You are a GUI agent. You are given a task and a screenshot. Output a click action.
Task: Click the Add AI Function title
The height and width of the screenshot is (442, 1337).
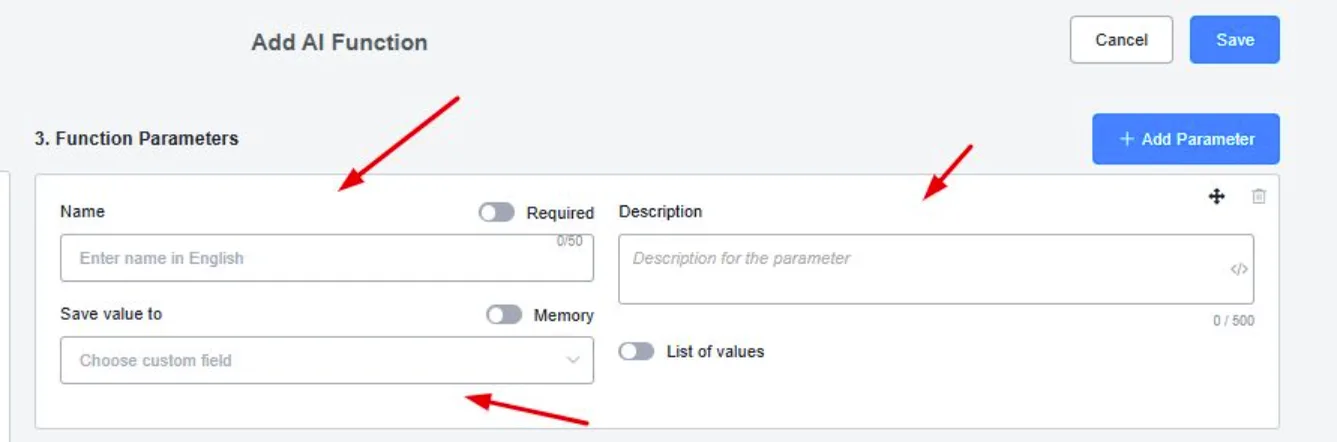tap(340, 42)
